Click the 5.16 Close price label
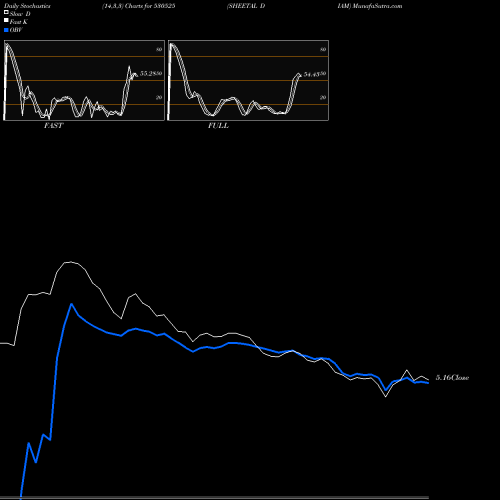500x500 pixels. (x=452, y=378)
